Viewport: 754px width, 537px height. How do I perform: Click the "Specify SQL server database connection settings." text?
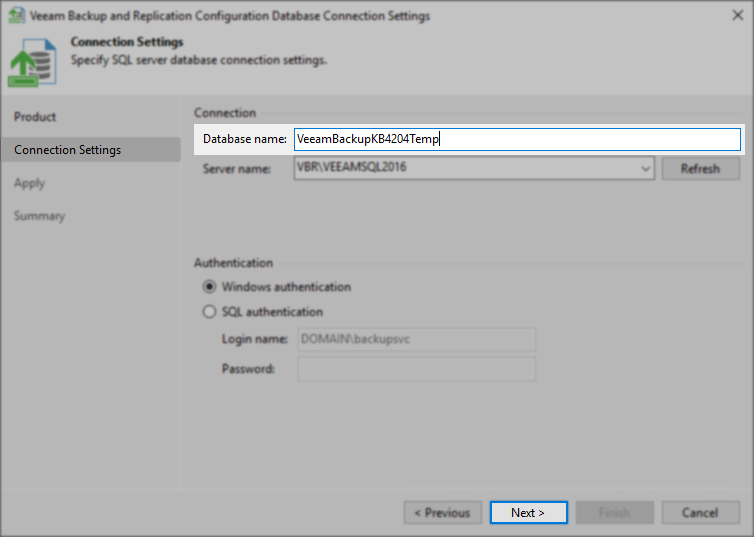(199, 60)
